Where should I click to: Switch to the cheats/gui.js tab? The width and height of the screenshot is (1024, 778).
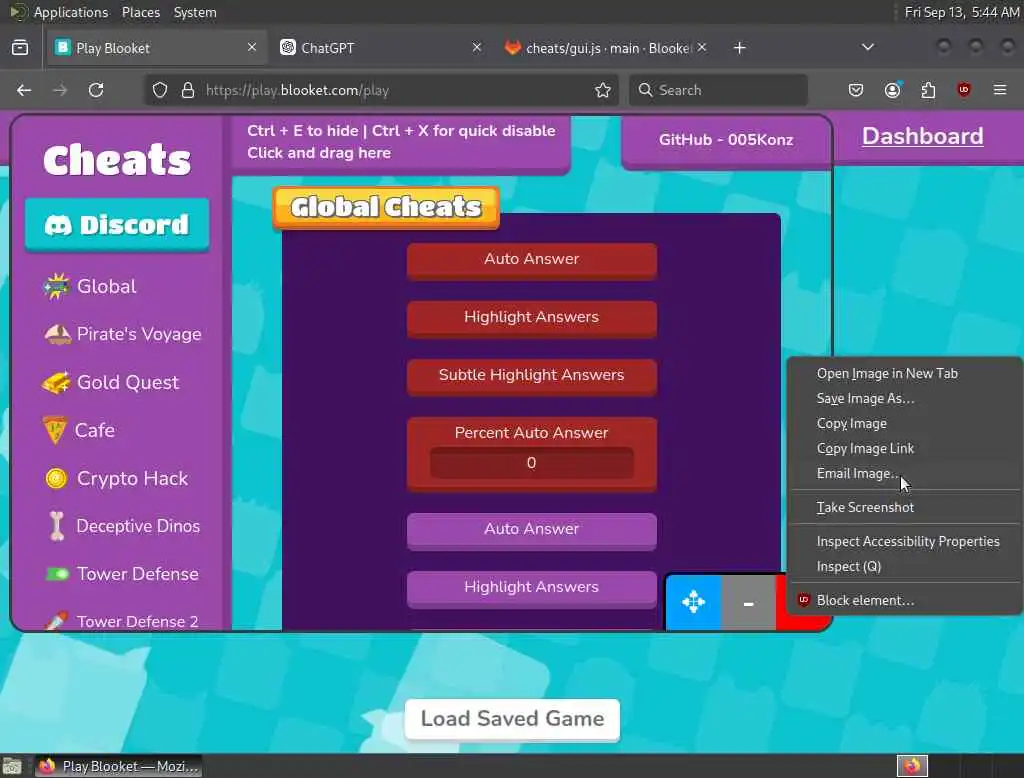point(606,48)
